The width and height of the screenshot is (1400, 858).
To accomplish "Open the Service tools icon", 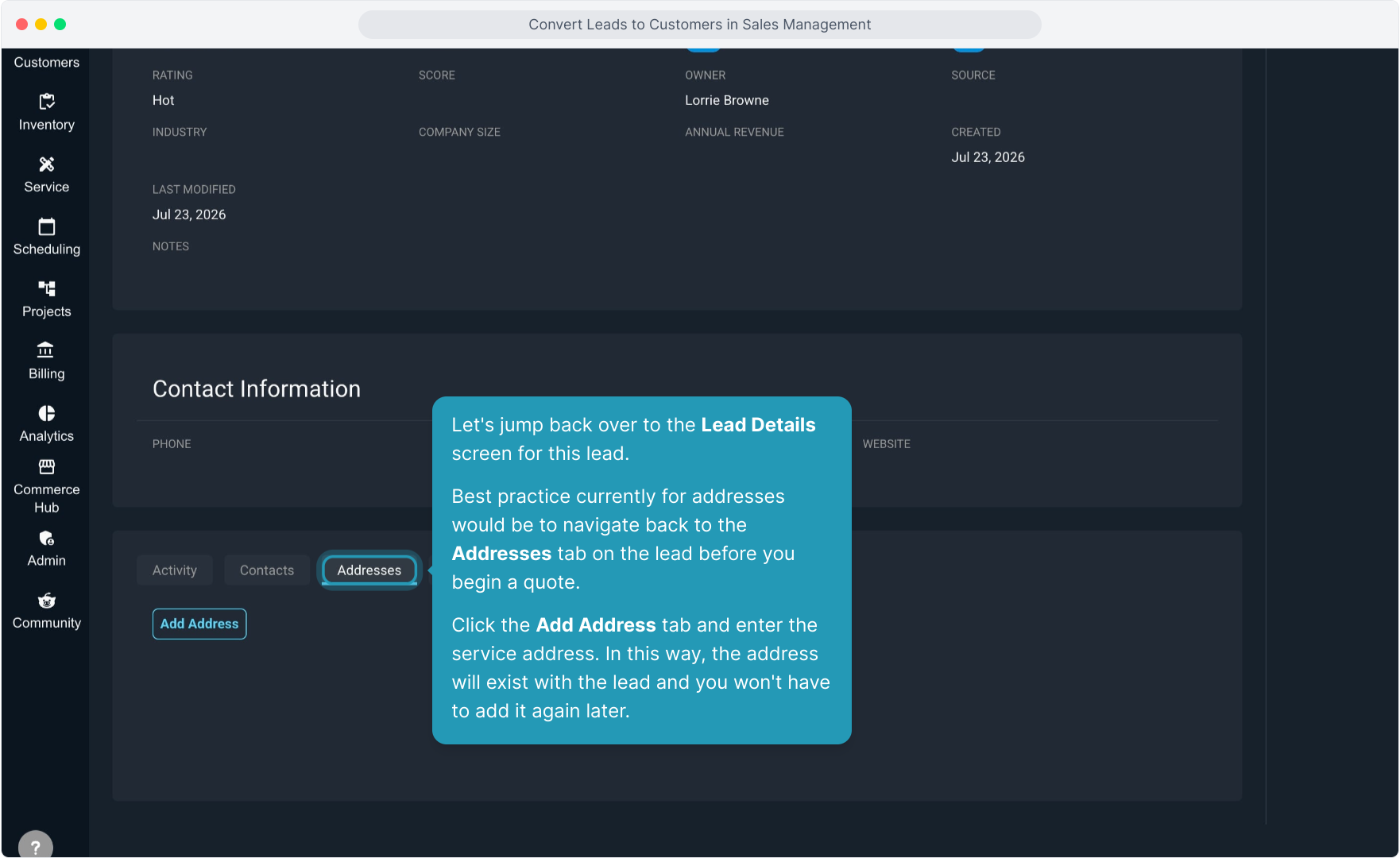I will point(47,164).
